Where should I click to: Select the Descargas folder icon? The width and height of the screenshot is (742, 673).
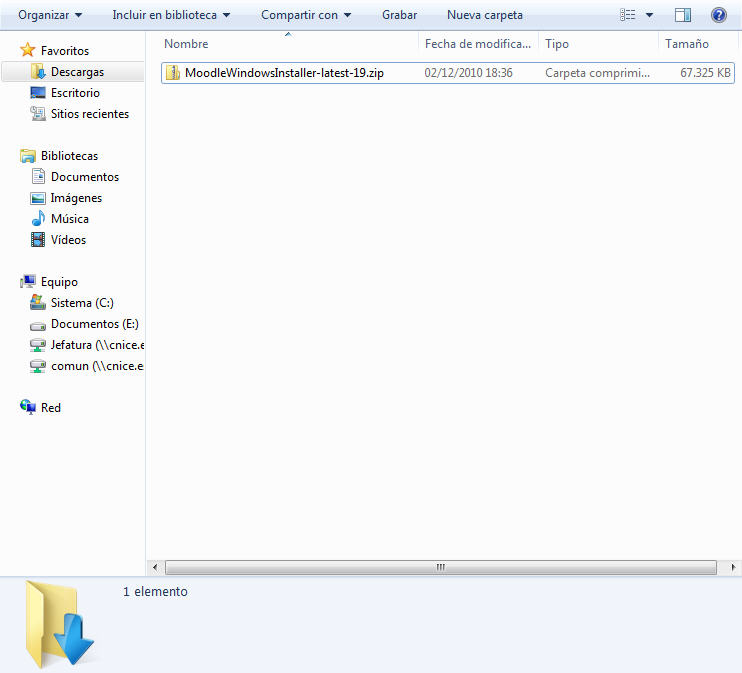coord(38,72)
